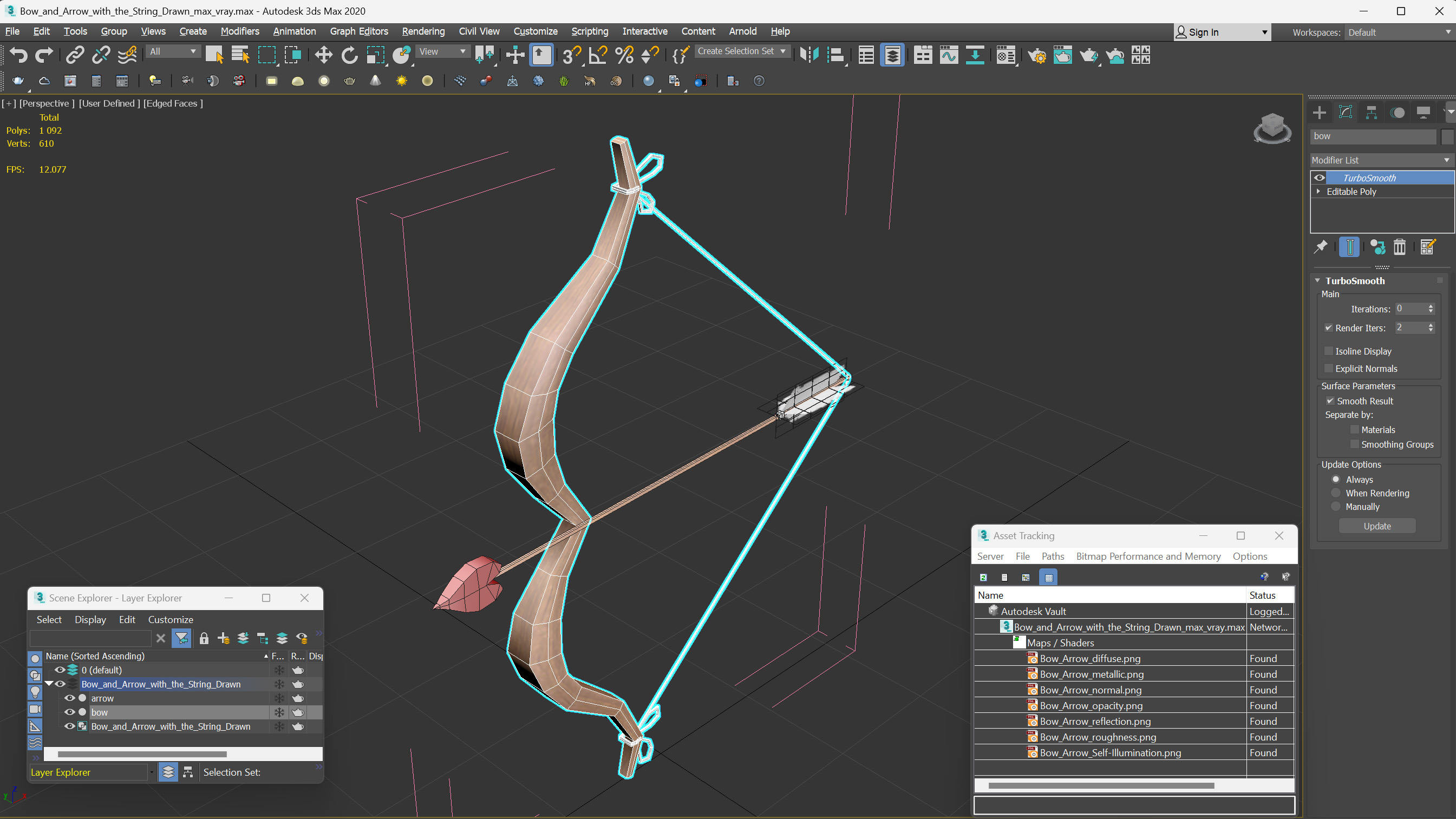Image resolution: width=1456 pixels, height=819 pixels.
Task: Open the reference coordinate View dropdown
Action: [442, 51]
